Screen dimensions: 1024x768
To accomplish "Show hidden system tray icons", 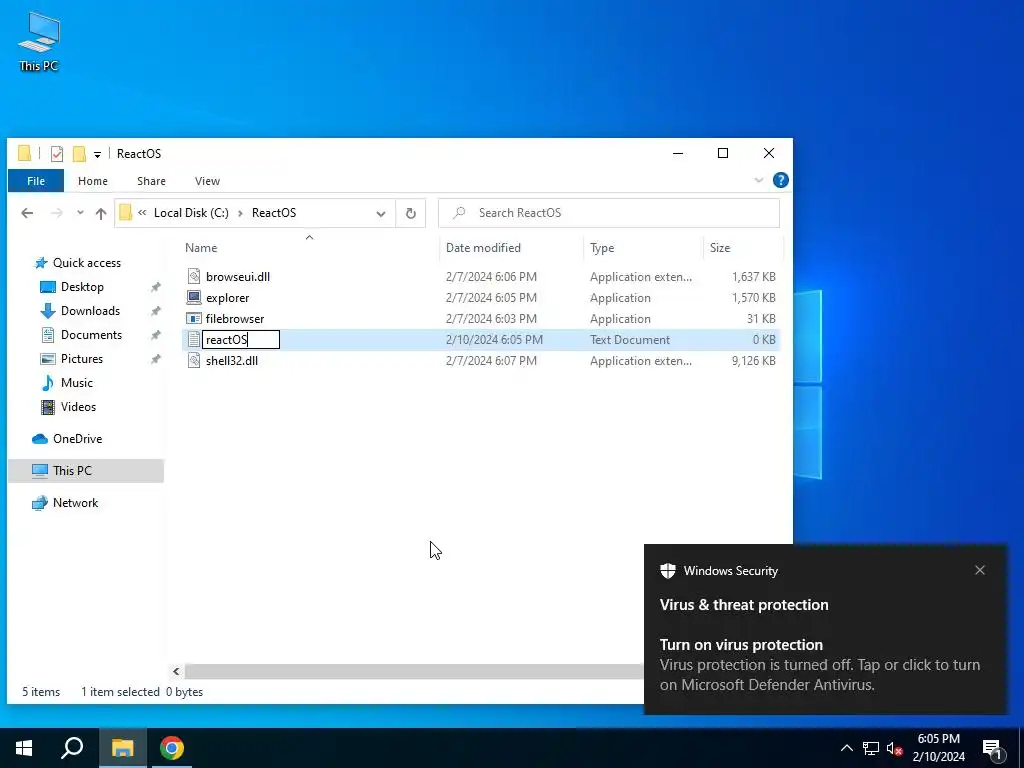I will [x=846, y=748].
